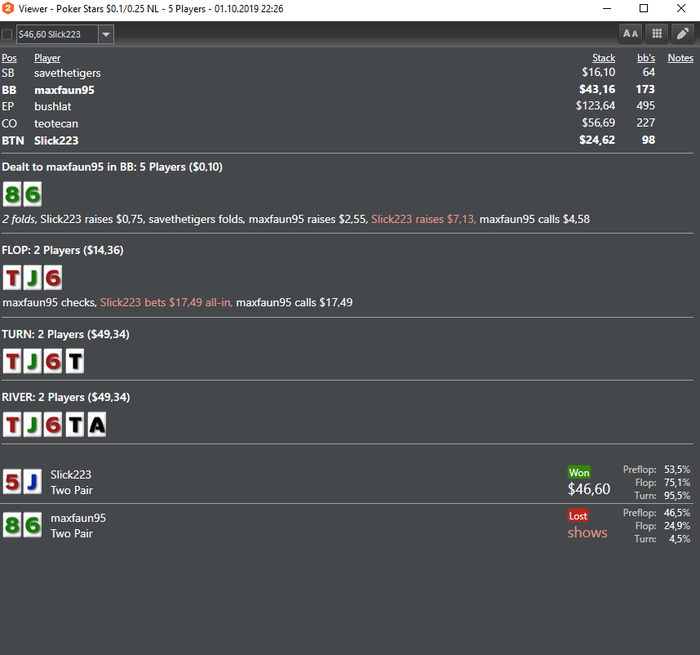Viewport: 700px width, 655px height.
Task: Open the grid layout icon
Action: (657, 34)
